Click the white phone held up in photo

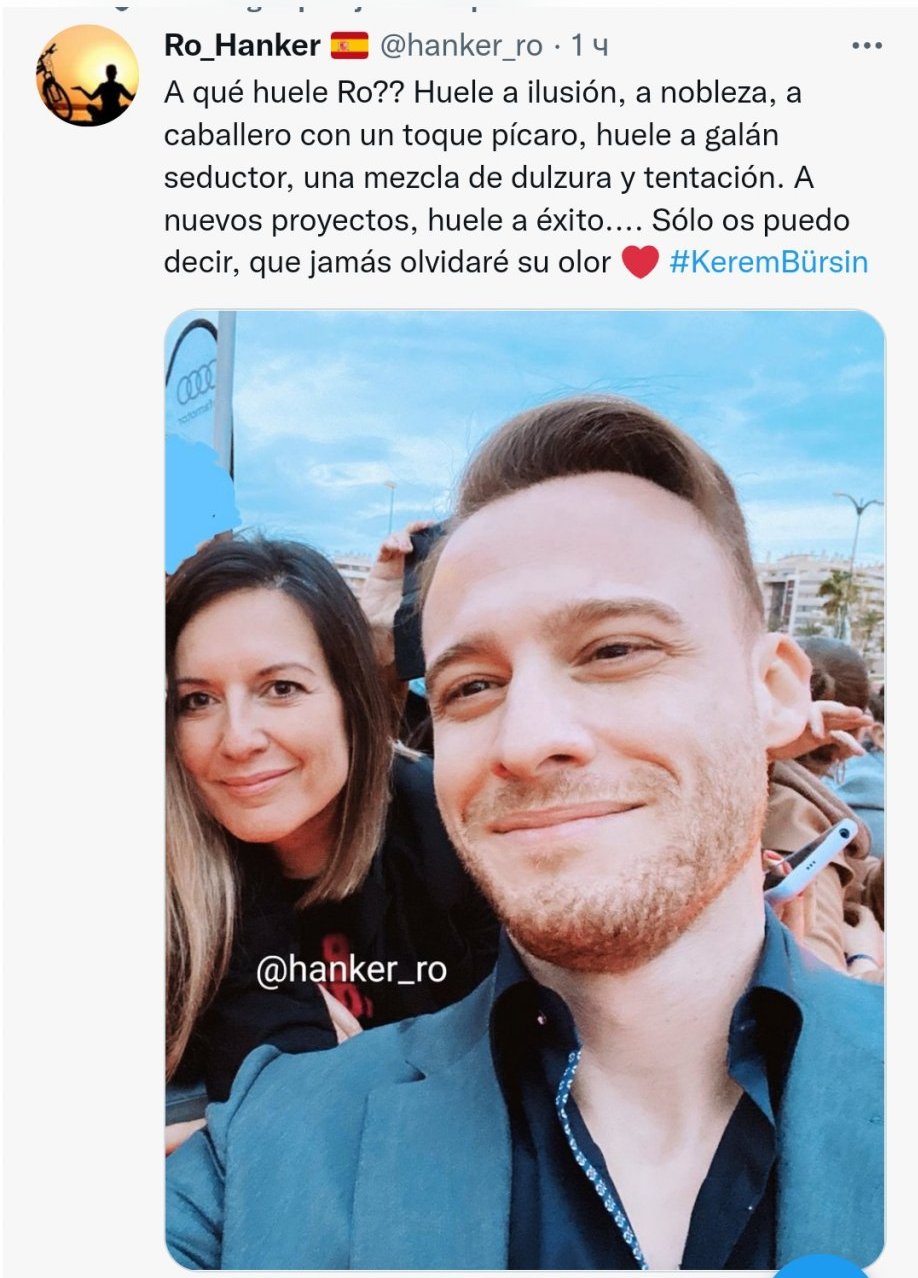pos(812,860)
